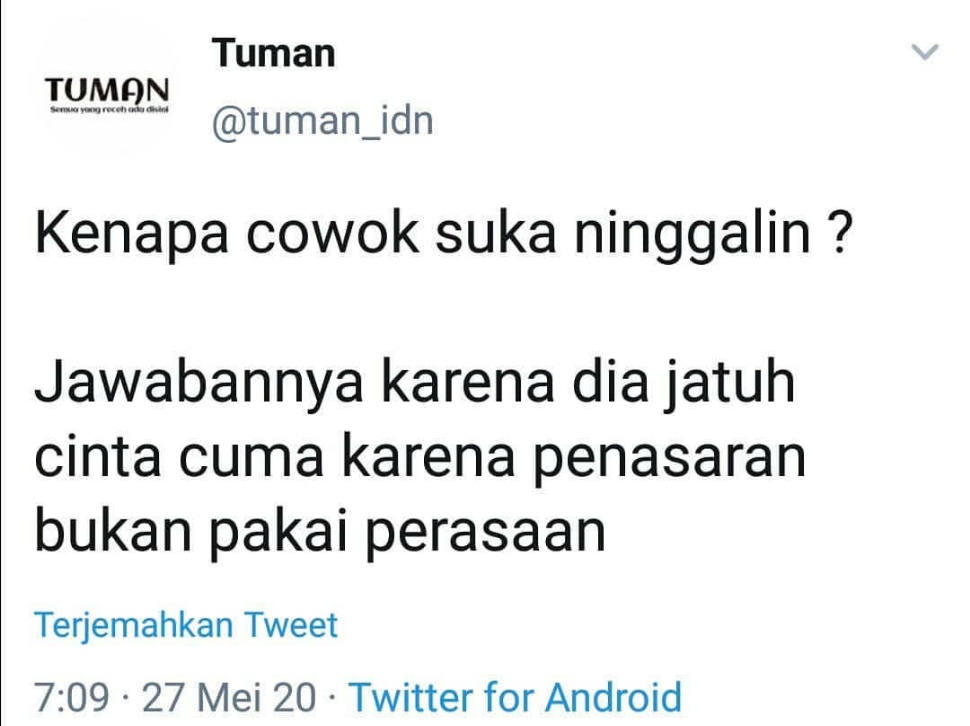Click the word 'Android' in source label
Viewport: 970px width, 726px height.
[x=613, y=698]
